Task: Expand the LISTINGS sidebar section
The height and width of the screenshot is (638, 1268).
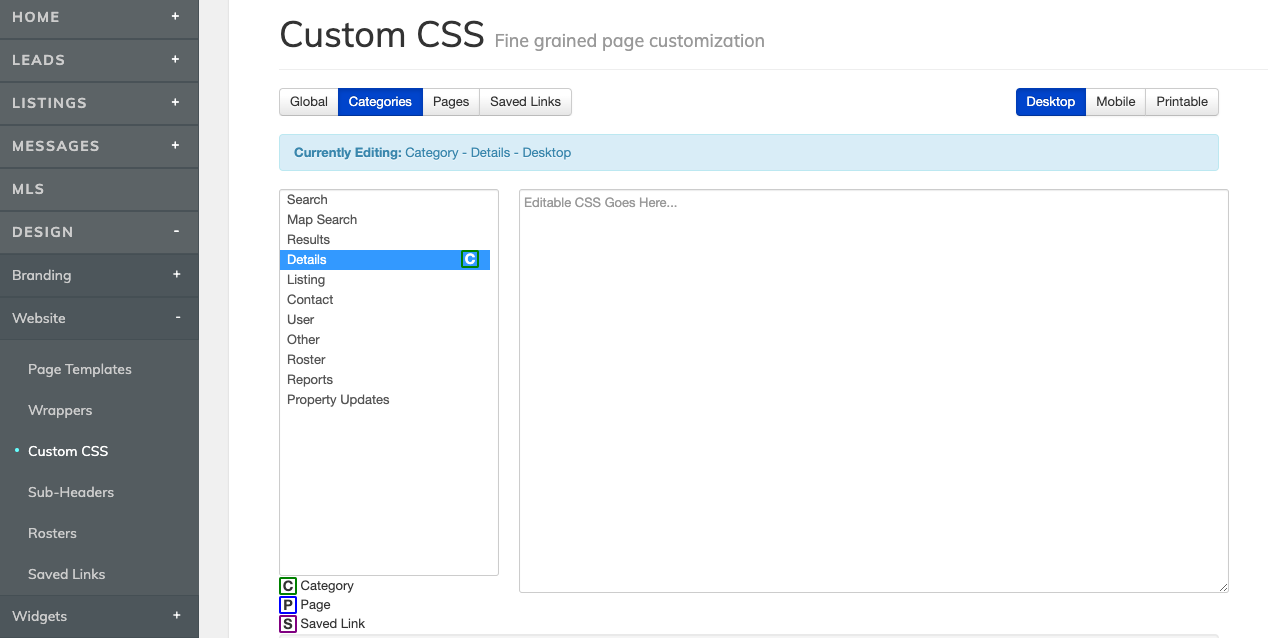Action: (177, 103)
